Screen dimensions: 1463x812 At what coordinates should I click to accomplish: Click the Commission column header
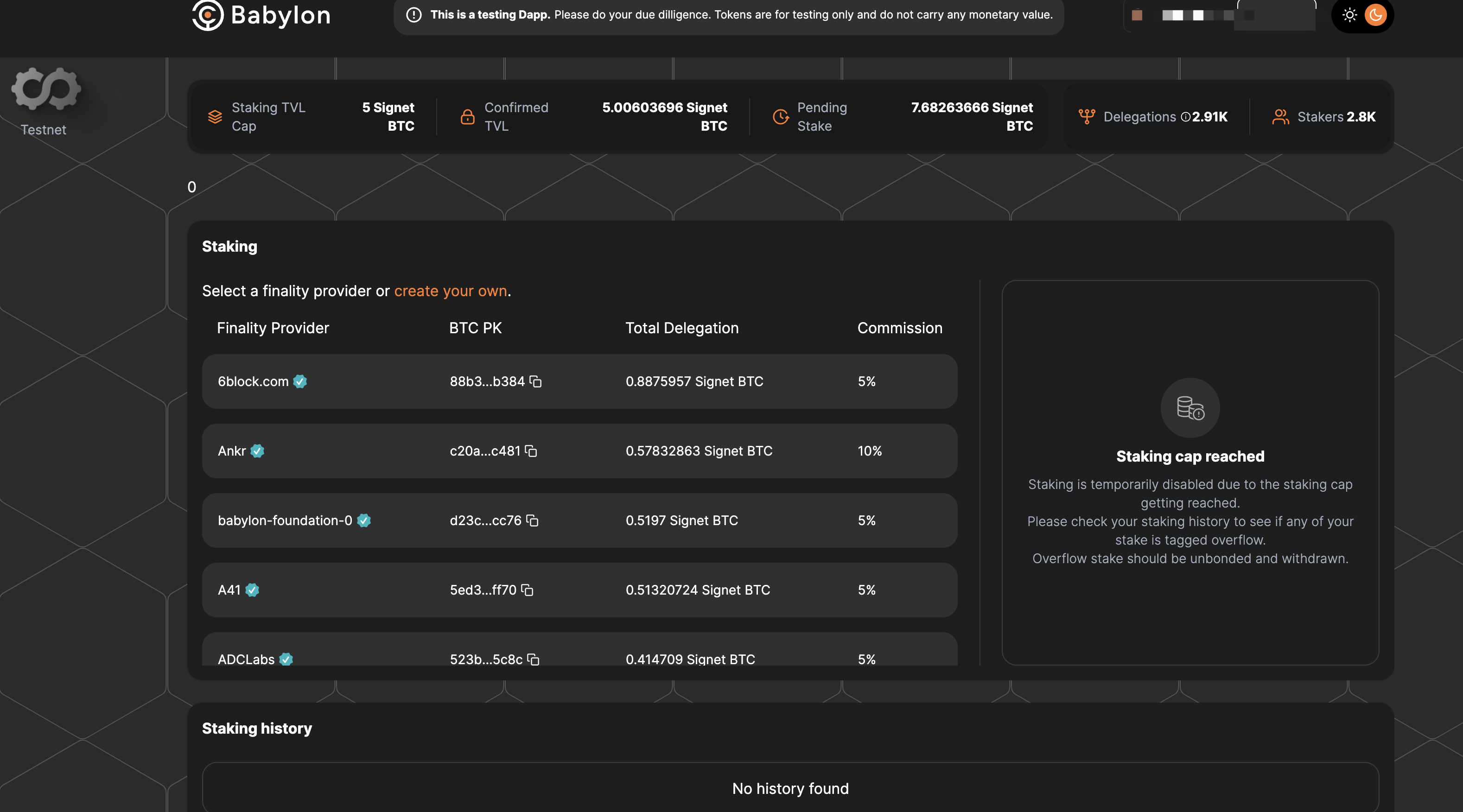pyautogui.click(x=900, y=328)
